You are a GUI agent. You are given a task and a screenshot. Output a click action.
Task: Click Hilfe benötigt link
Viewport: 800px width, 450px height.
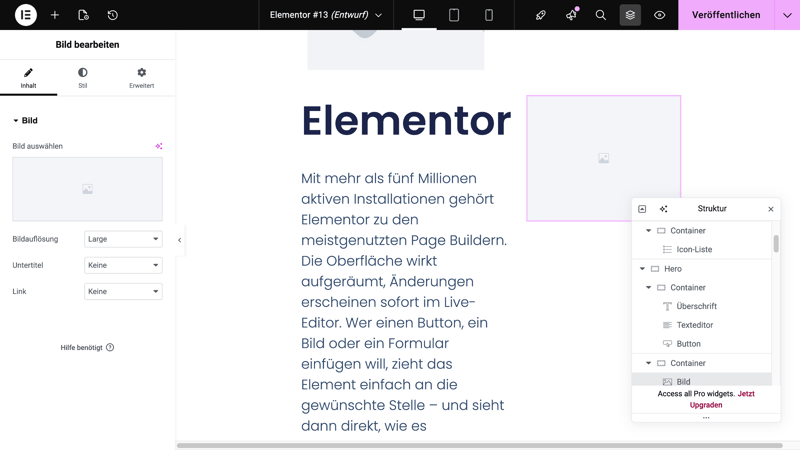87,347
